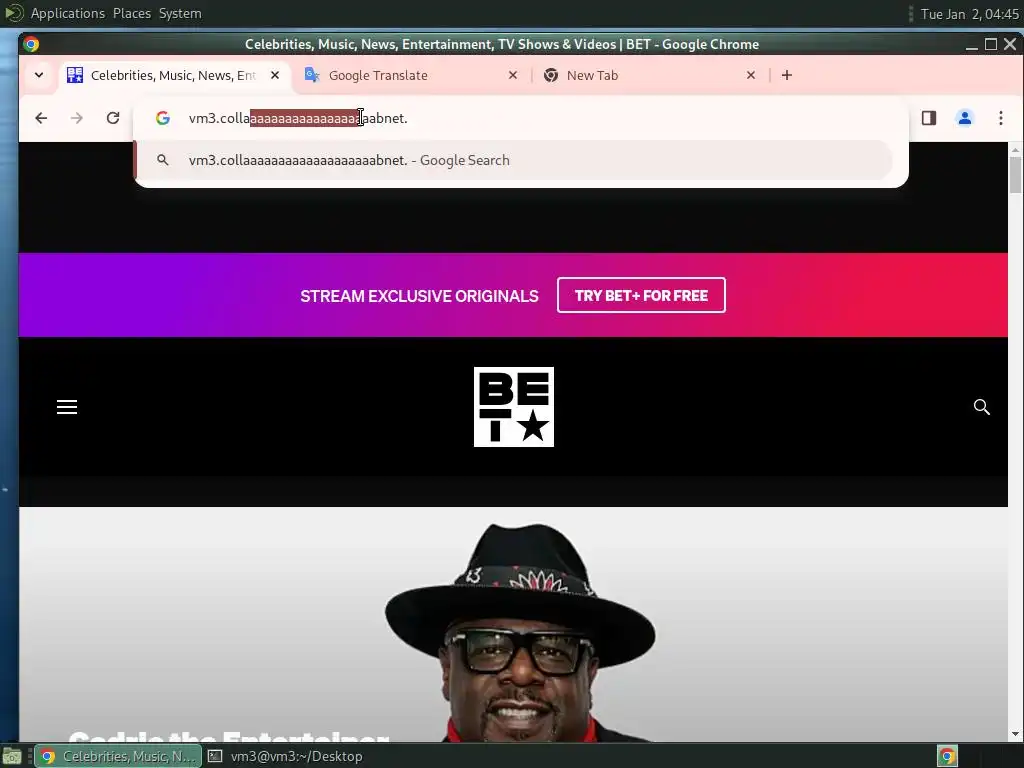The image size is (1024, 768).
Task: Switch to vm3@vm3 Desktop terminal taskbar entry
Action: (285, 756)
